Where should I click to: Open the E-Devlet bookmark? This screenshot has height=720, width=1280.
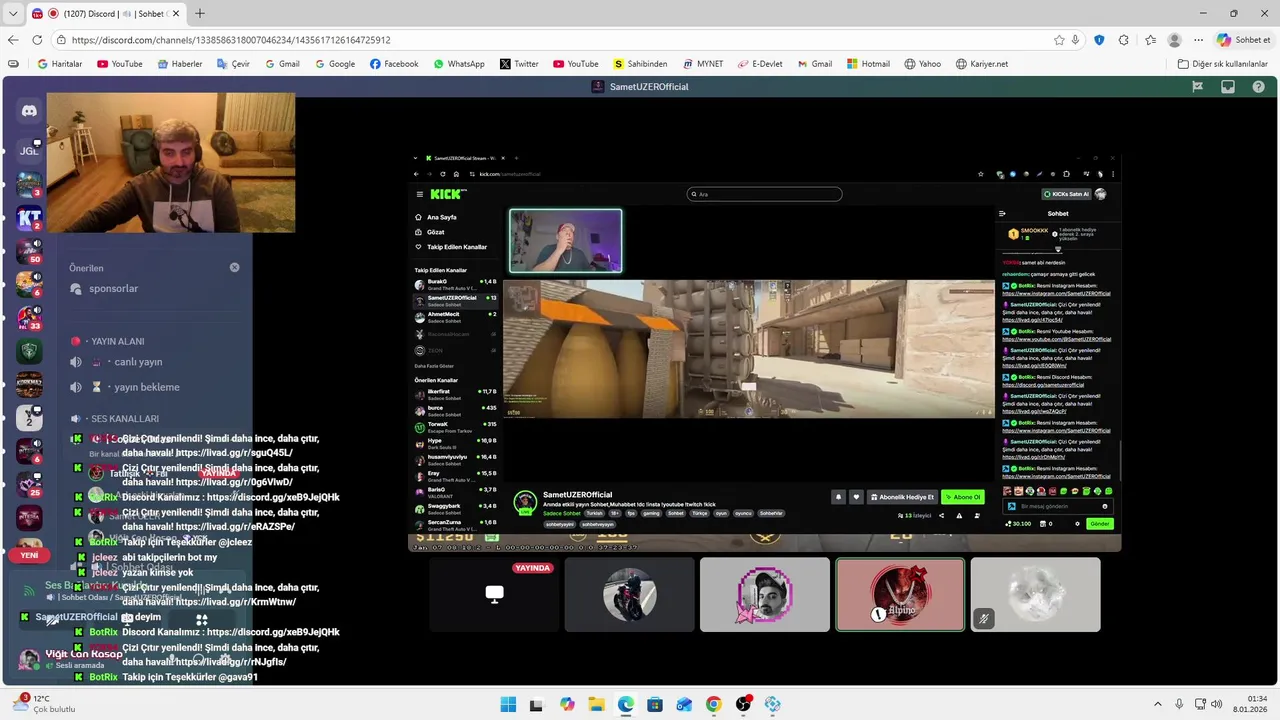pos(760,64)
